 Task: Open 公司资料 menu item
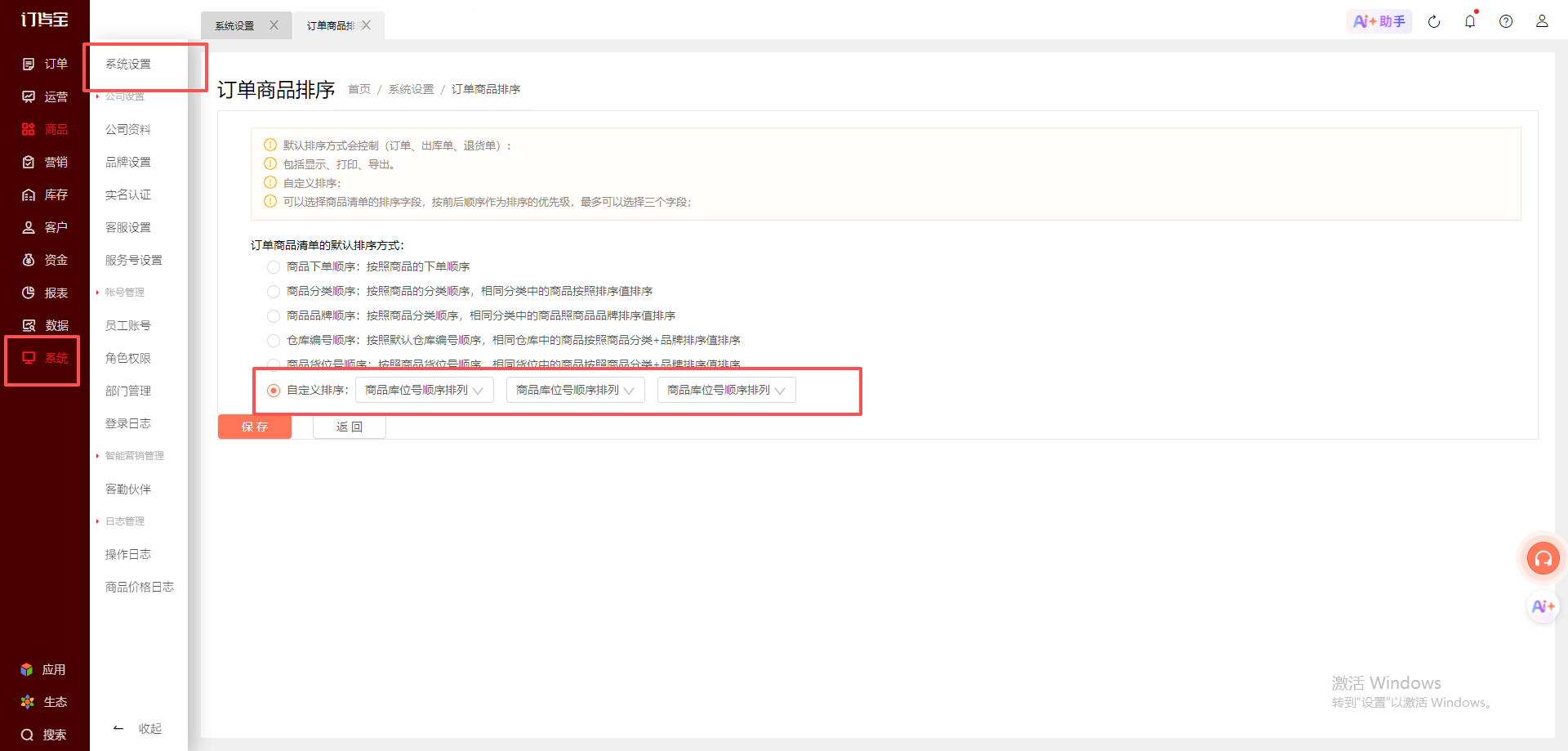[128, 129]
